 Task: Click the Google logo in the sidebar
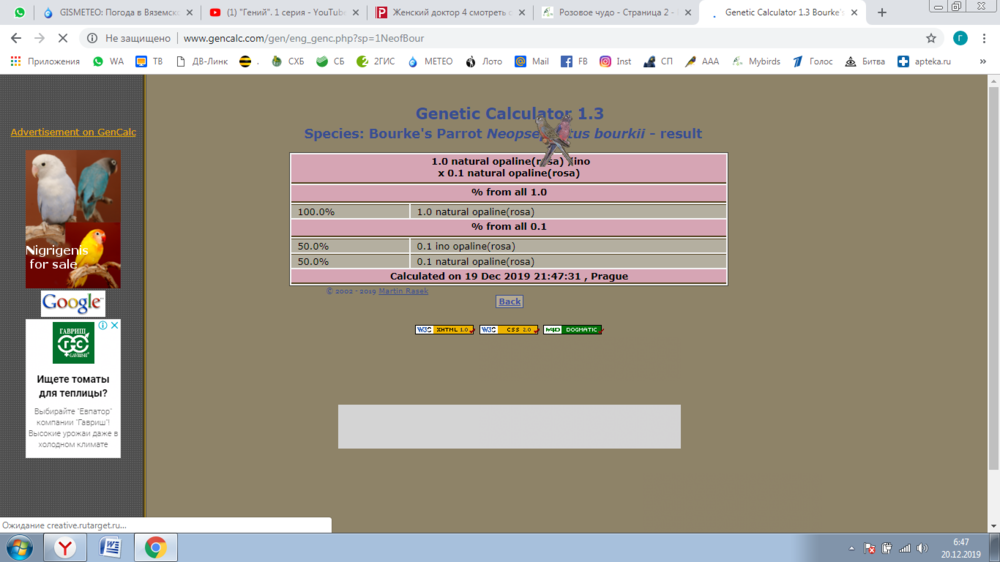click(73, 303)
